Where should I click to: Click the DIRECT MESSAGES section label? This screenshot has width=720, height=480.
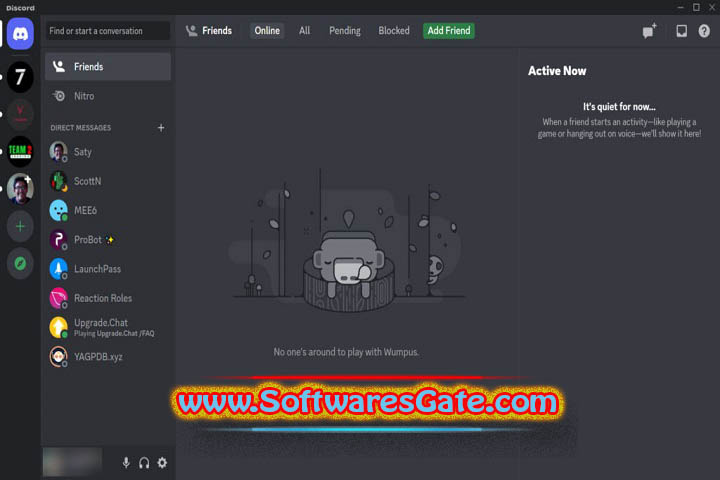[x=81, y=128]
